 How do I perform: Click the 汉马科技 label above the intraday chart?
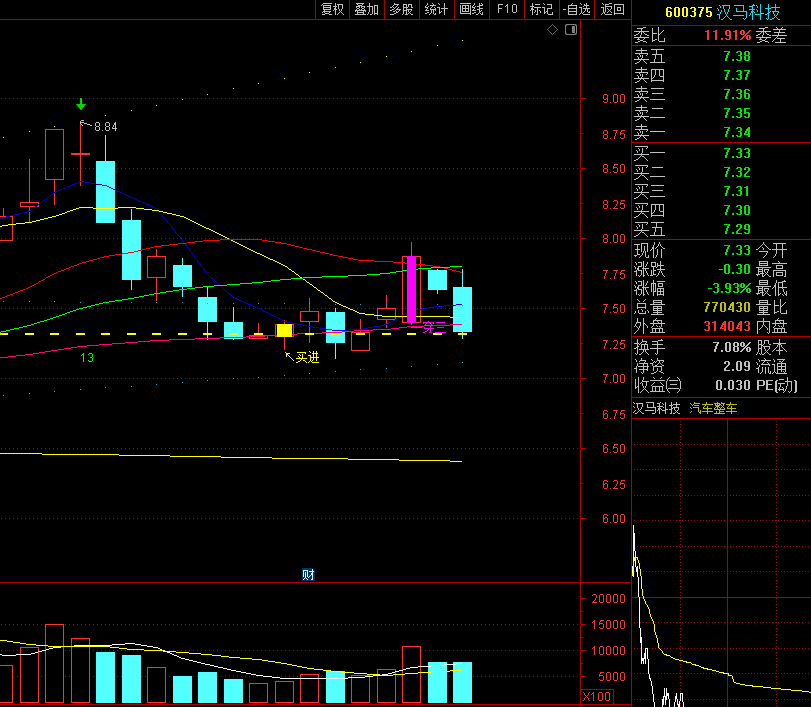(x=656, y=408)
